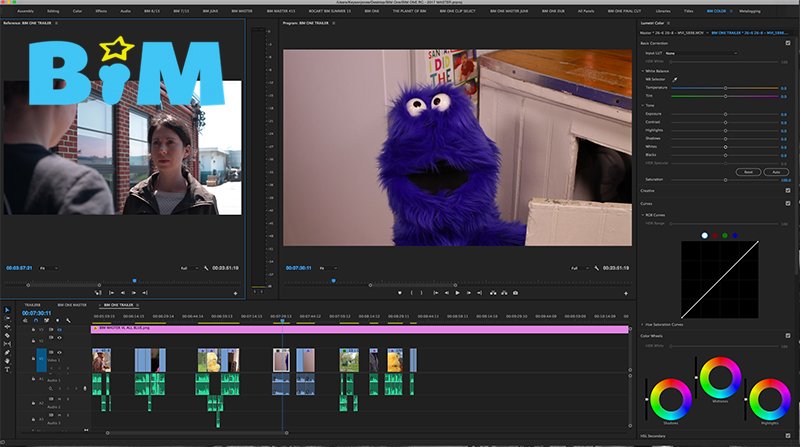Open Input LUT dropdown

(x=702, y=53)
